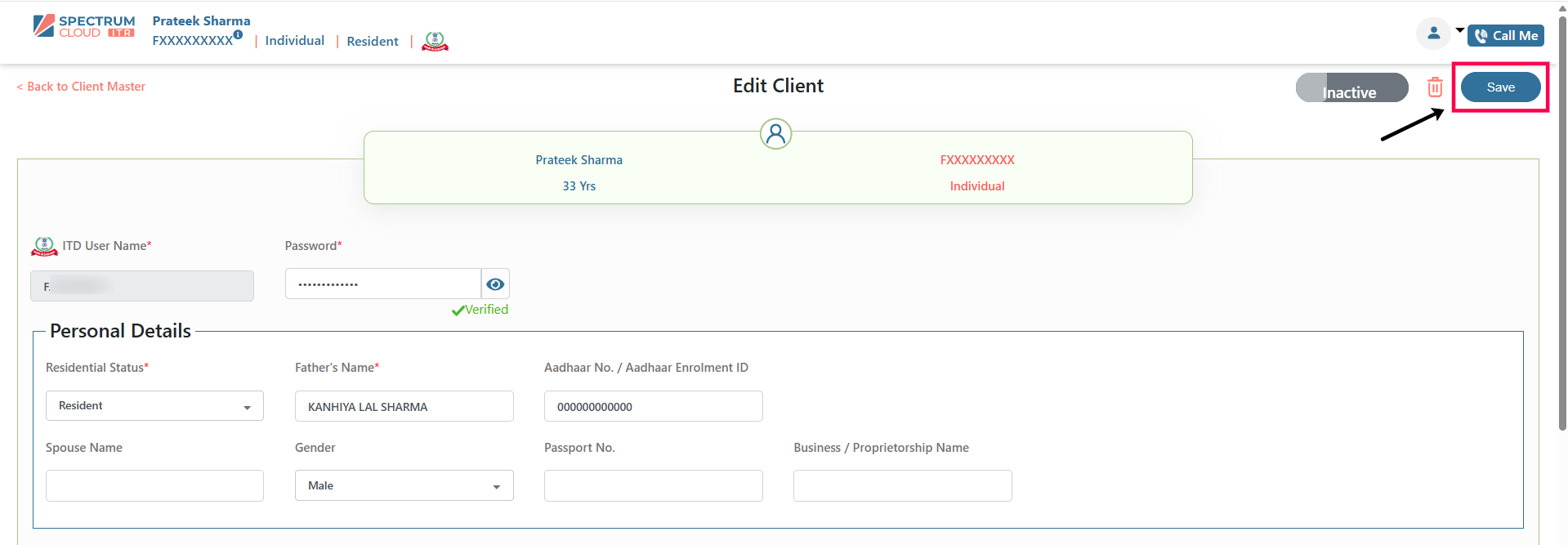Viewport: 1568px width, 545px height.
Task: Show password using the eye icon
Action: 495,284
